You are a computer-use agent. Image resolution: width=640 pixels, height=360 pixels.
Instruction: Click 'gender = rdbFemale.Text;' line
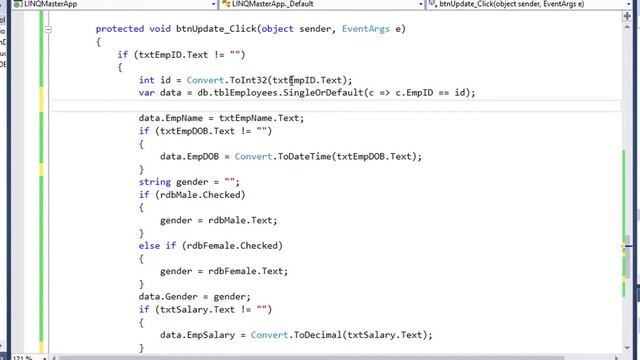[x=224, y=271]
